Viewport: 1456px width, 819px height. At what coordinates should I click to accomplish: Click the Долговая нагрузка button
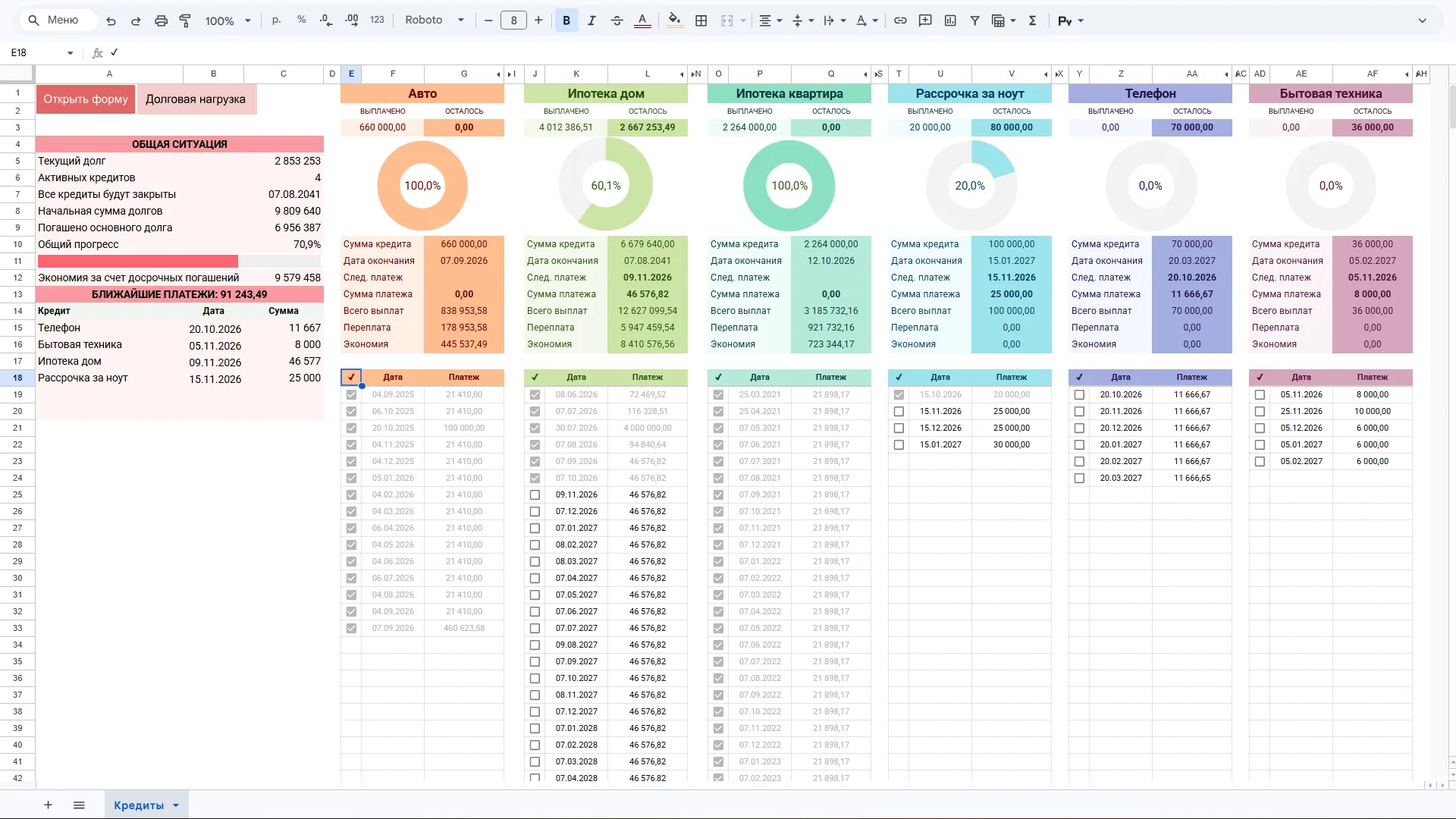pyautogui.click(x=196, y=99)
